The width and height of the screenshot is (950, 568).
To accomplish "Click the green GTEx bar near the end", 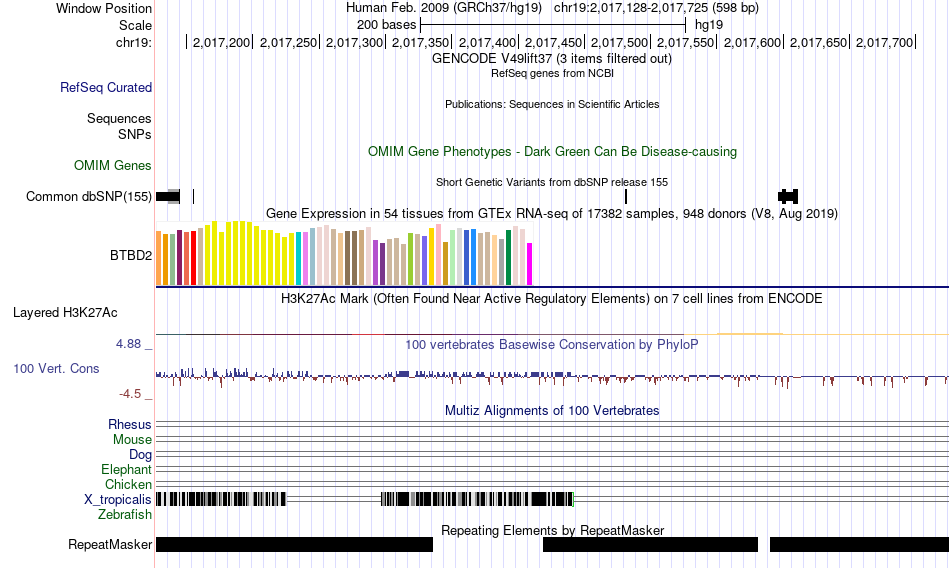I will point(508,258).
